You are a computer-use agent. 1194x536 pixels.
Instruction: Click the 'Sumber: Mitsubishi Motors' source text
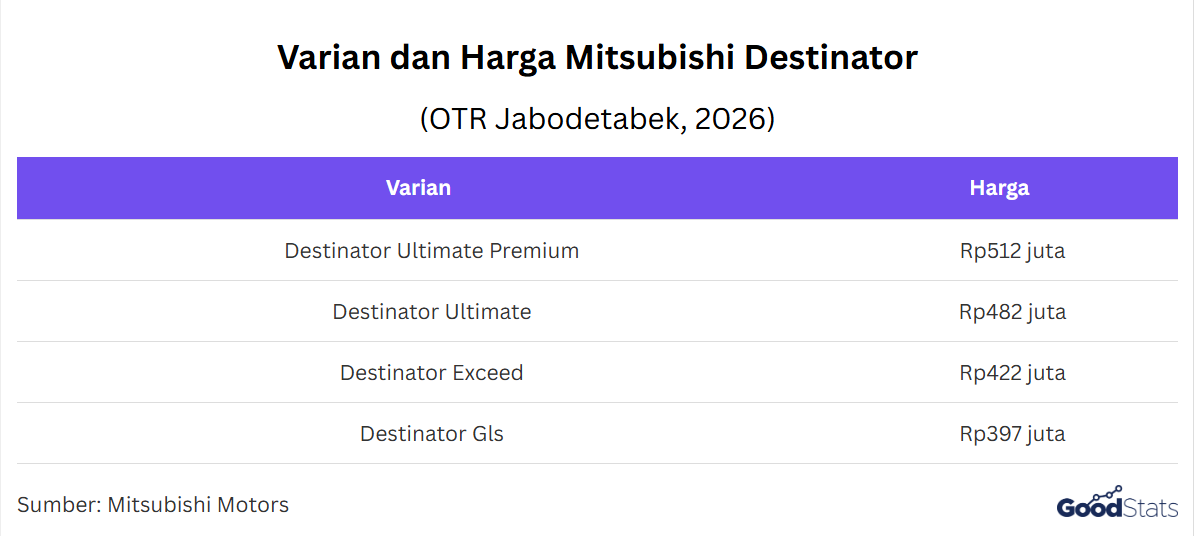pyautogui.click(x=153, y=505)
